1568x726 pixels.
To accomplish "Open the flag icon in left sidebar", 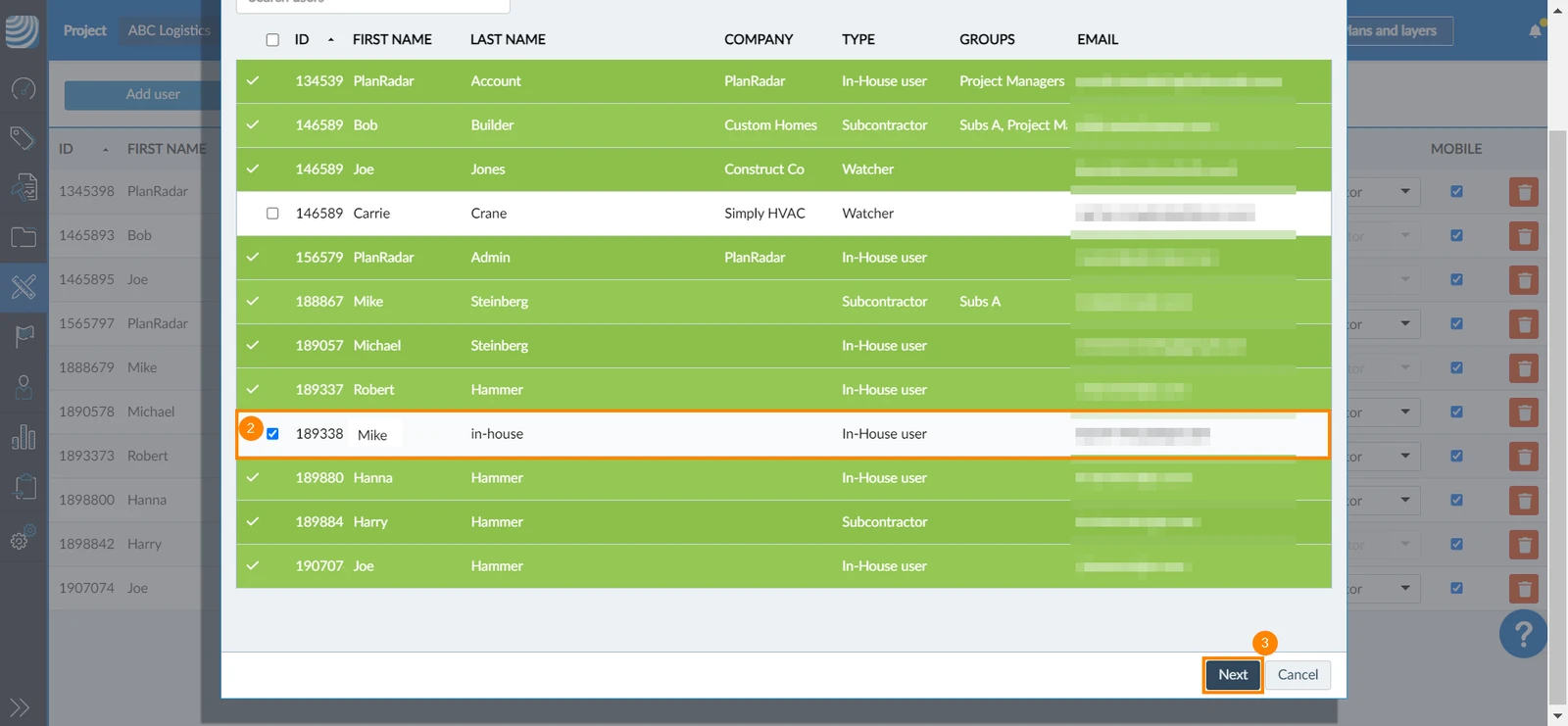I will pyautogui.click(x=24, y=336).
